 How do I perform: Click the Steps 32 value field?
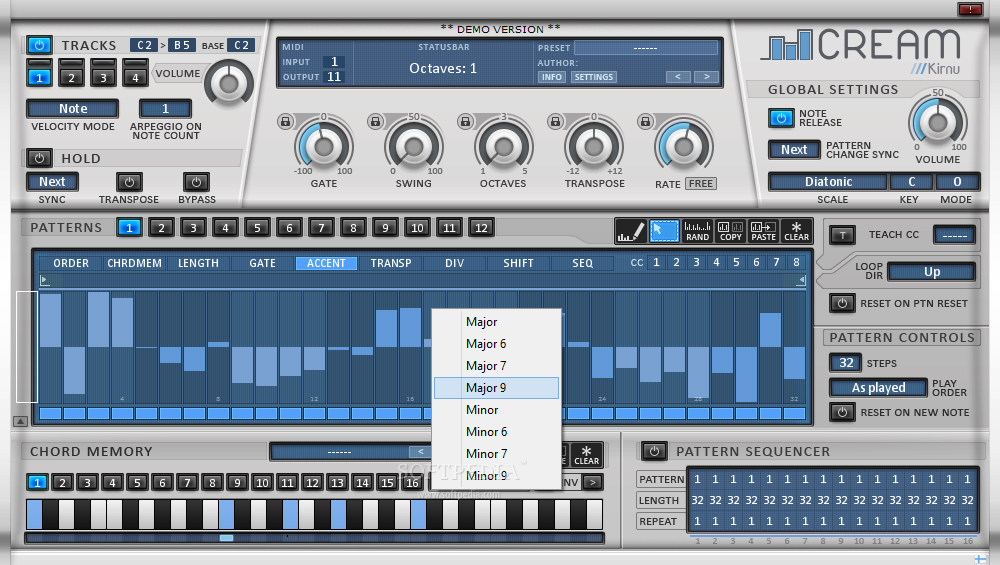[846, 363]
